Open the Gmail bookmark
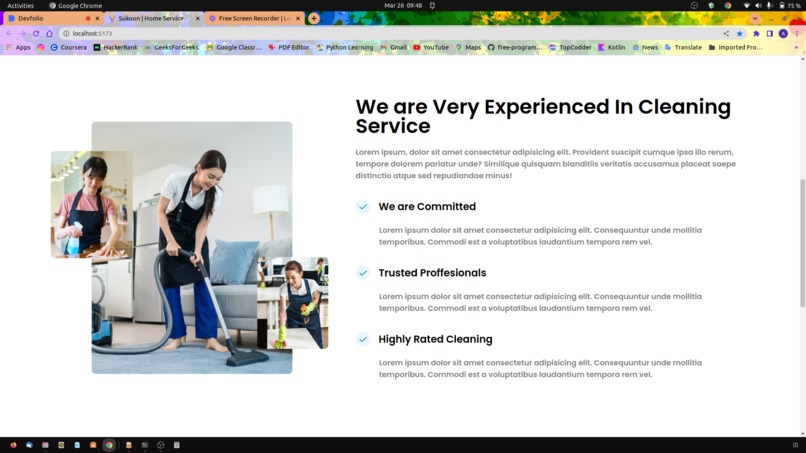 (x=394, y=47)
